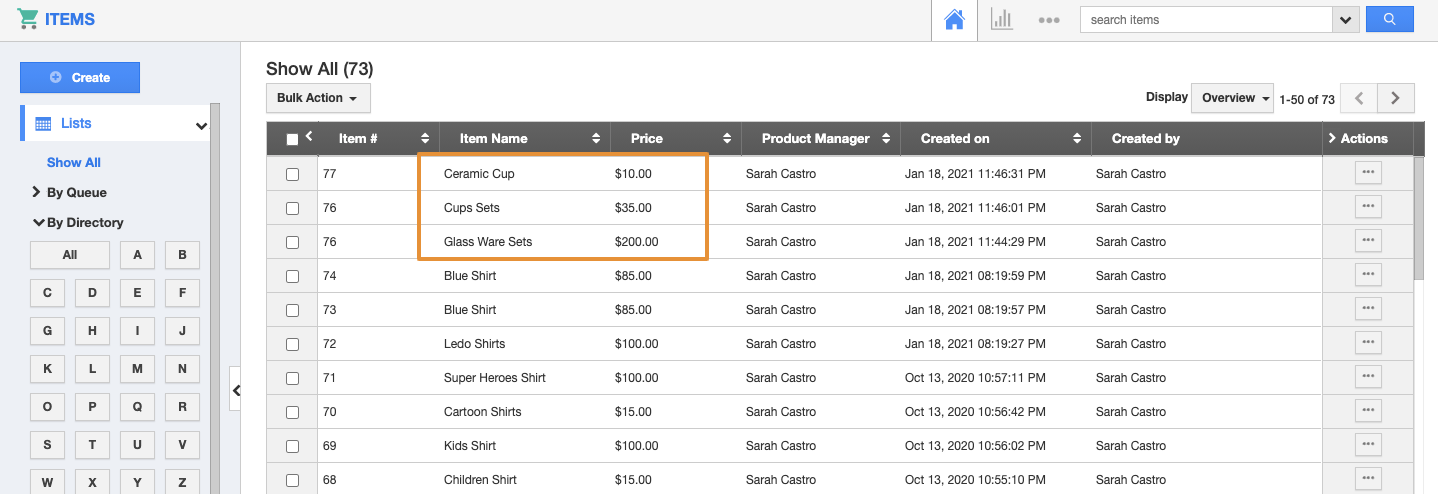This screenshot has height=494, width=1438.
Task: Collapse the left sidebar panel arrow
Action: coord(236,390)
